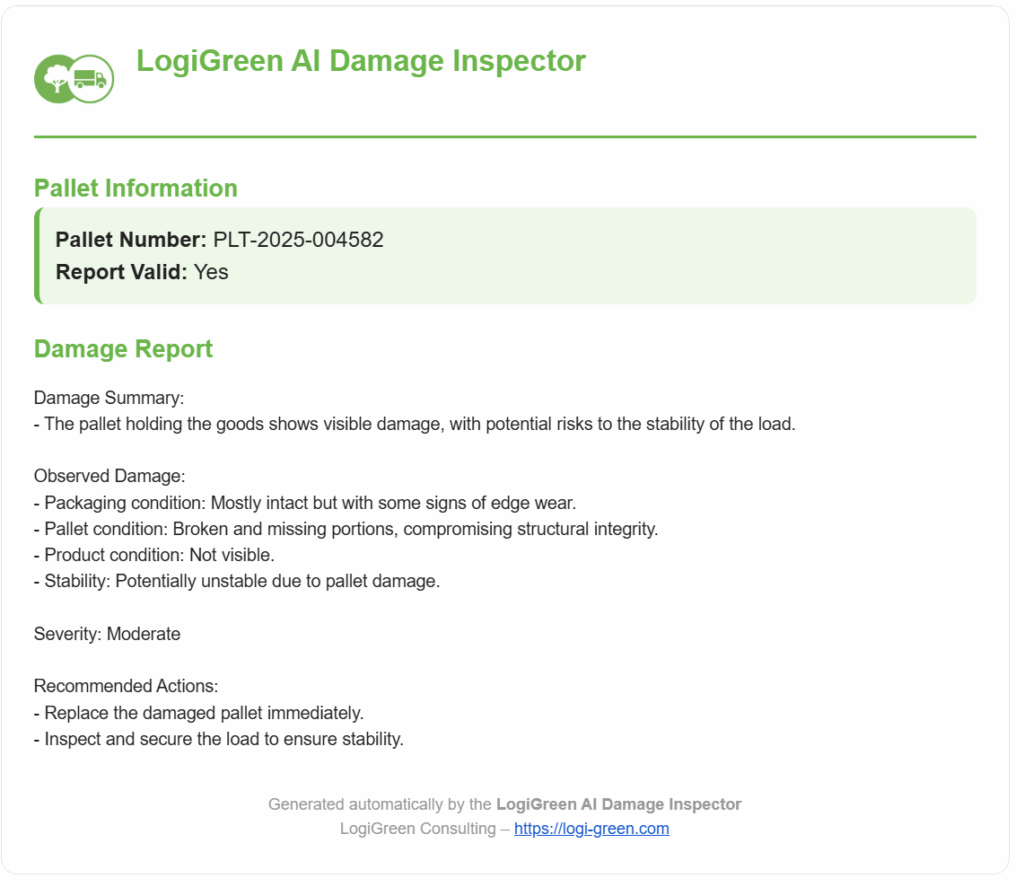Click the Damage Summary label
1024x887 pixels.
point(109,398)
